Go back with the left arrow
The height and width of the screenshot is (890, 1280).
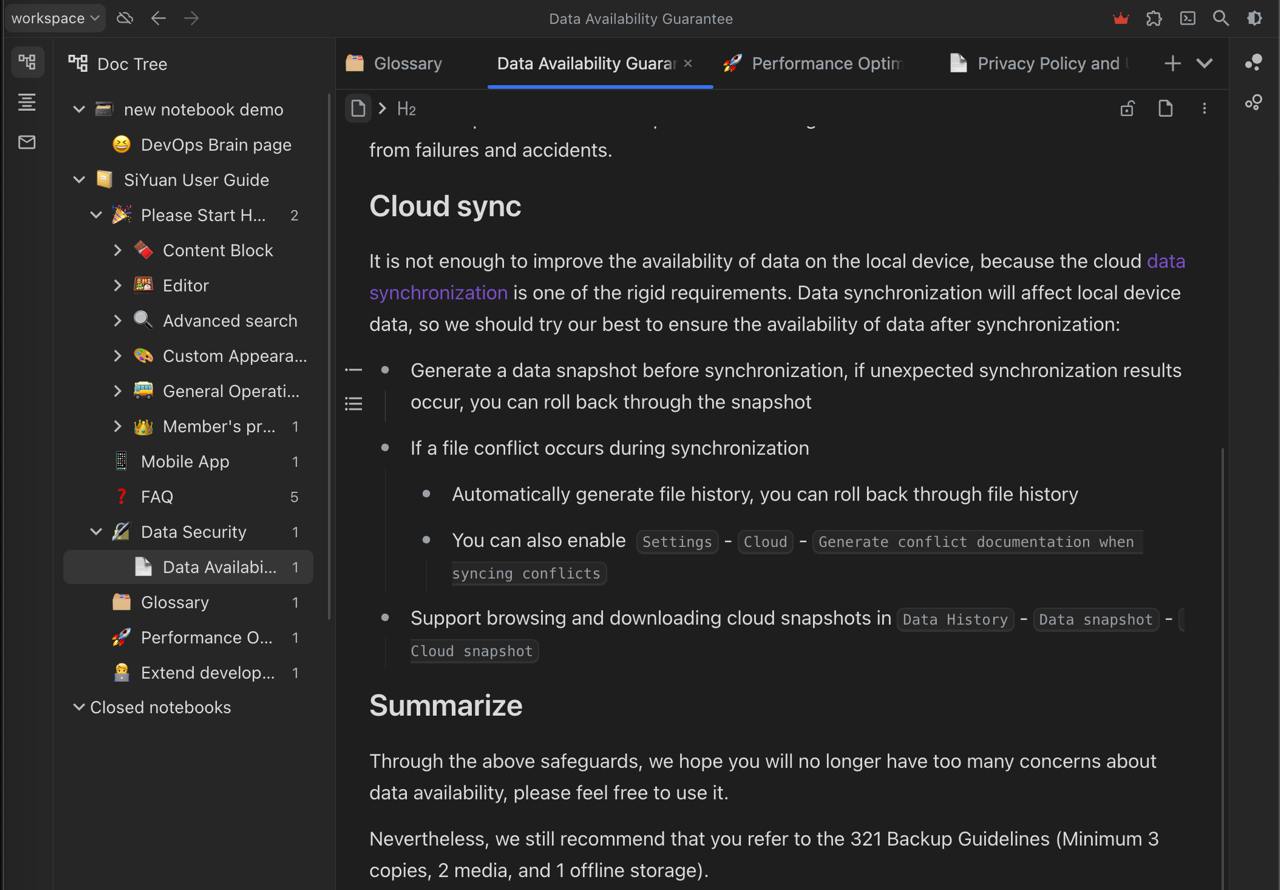coord(158,18)
